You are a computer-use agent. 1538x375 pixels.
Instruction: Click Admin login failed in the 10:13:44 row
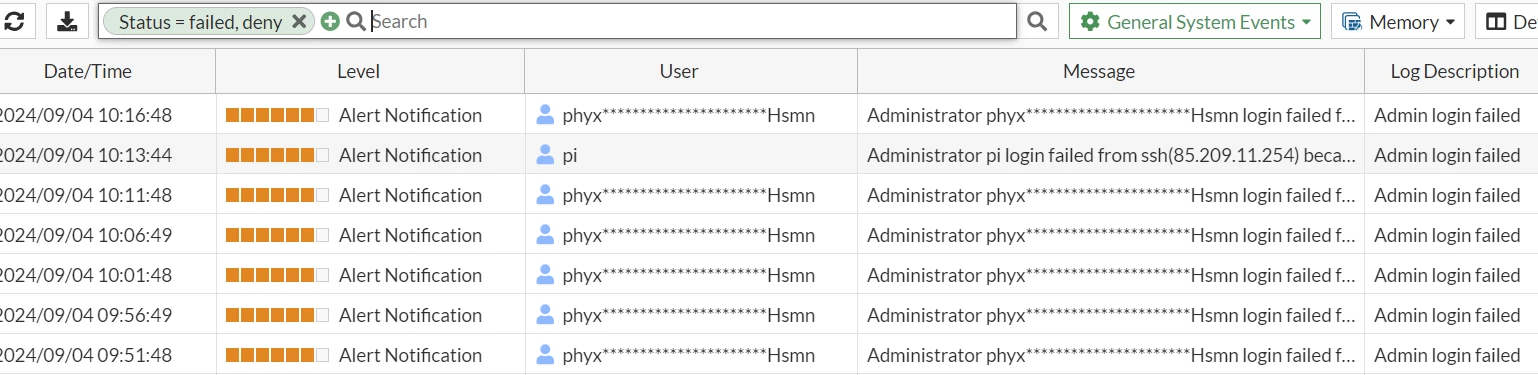tap(1447, 155)
